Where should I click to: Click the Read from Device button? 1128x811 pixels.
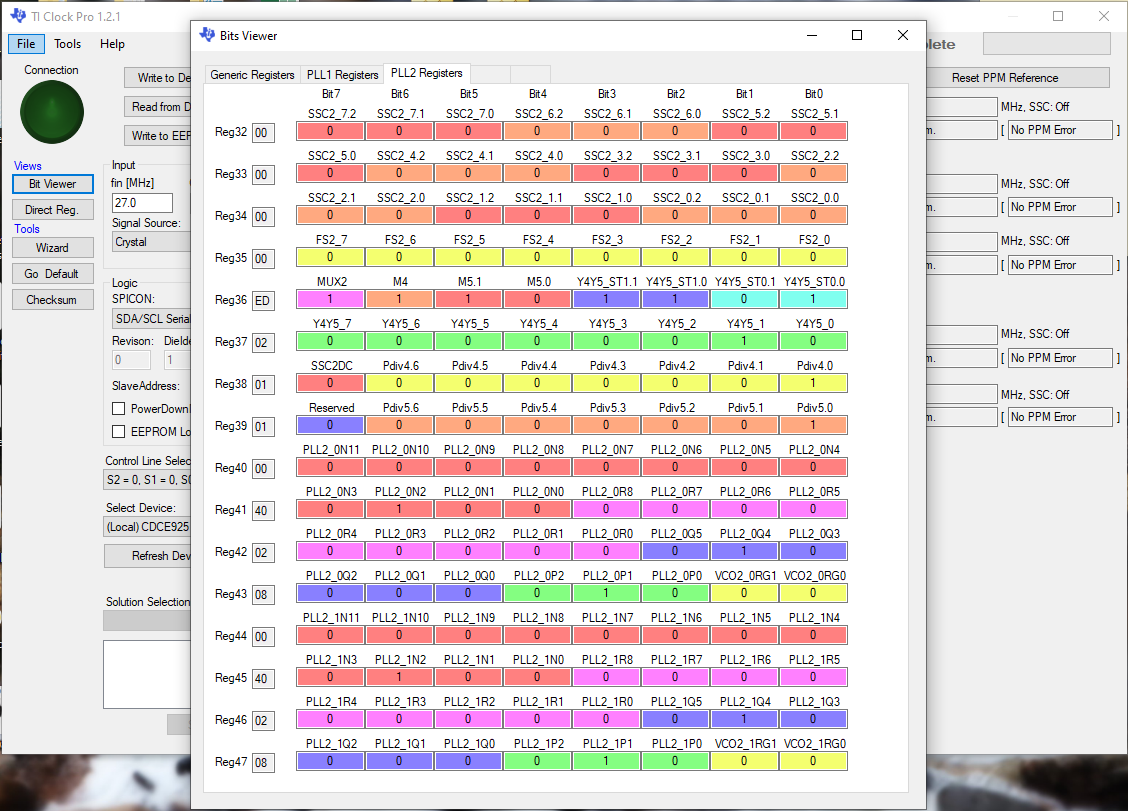[x=158, y=107]
